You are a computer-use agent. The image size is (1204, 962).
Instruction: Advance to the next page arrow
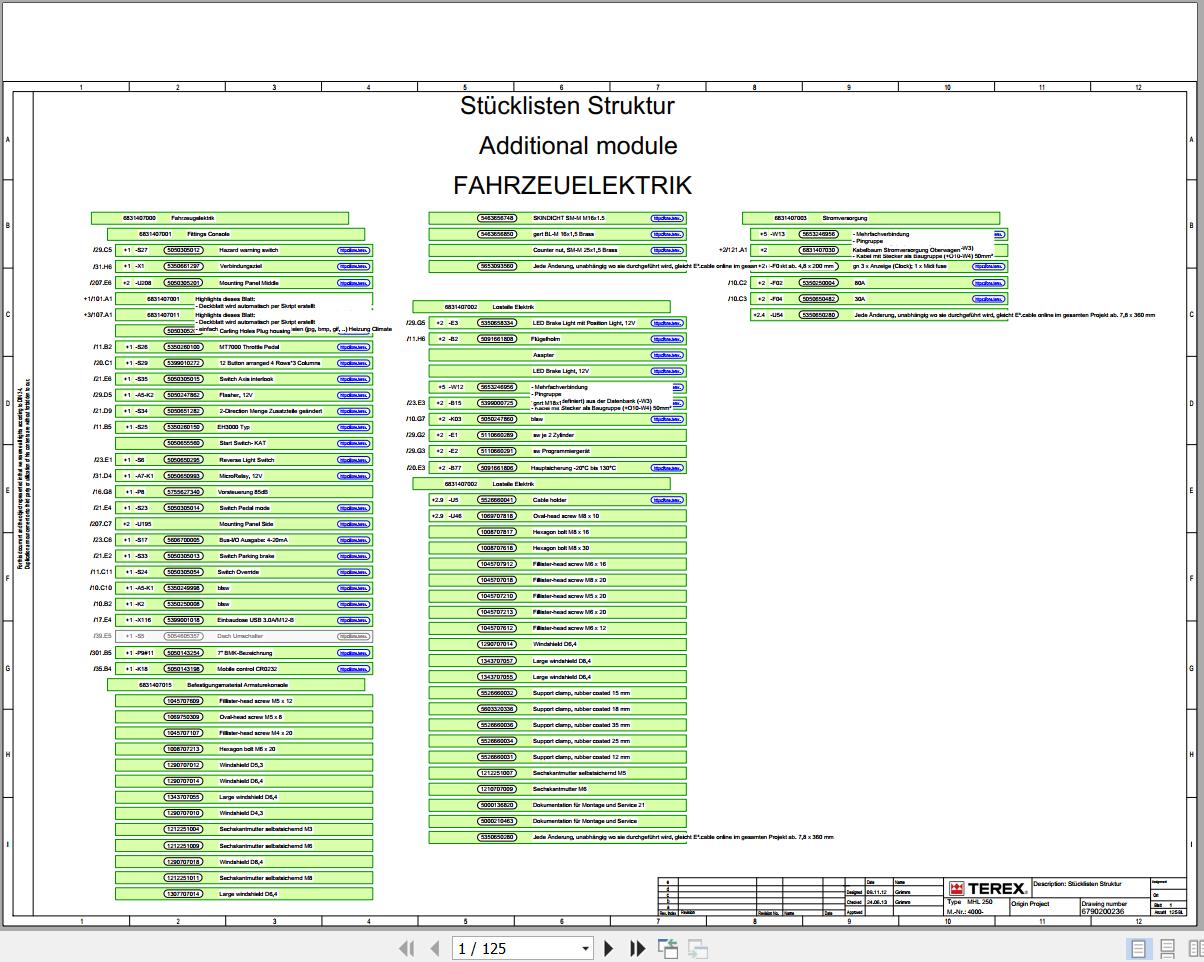[609, 948]
